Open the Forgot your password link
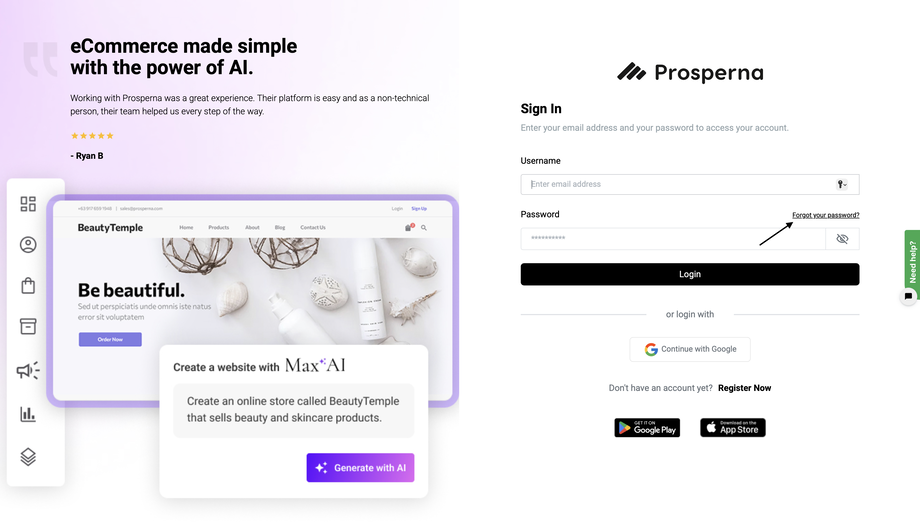This screenshot has height=522, width=920. tap(826, 215)
